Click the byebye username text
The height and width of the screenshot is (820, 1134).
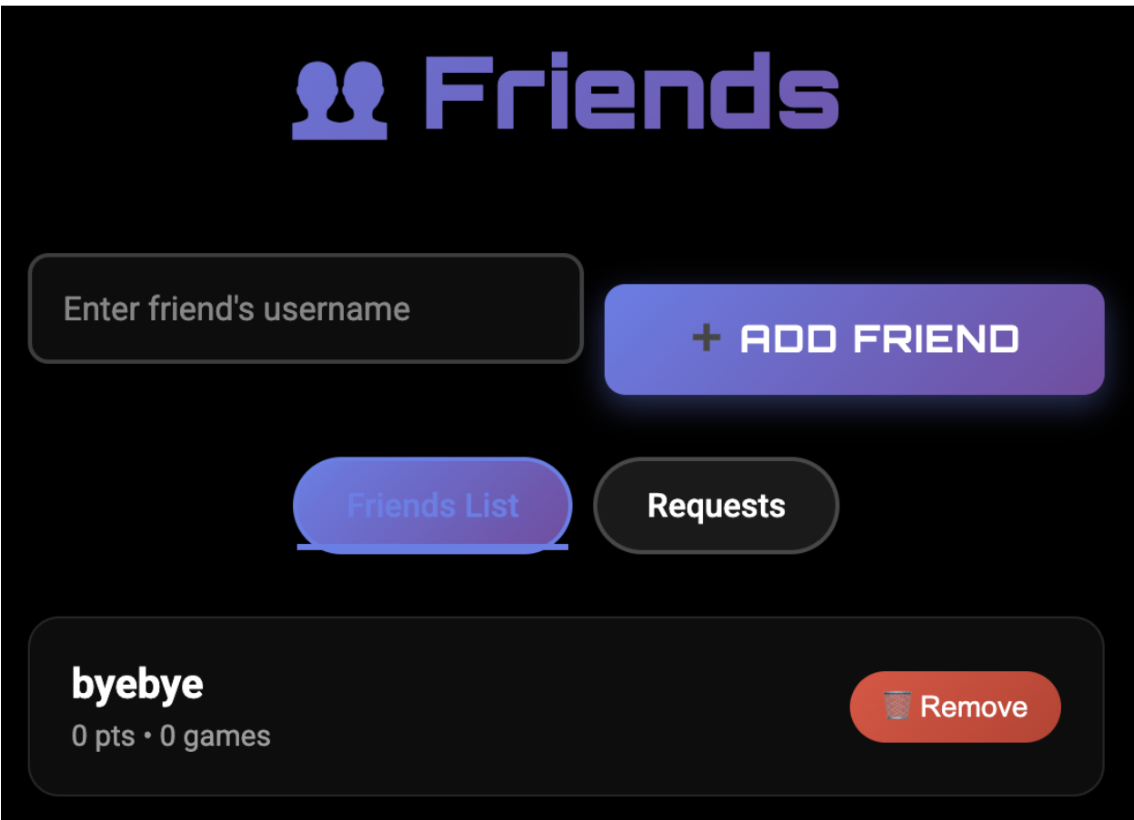(137, 684)
